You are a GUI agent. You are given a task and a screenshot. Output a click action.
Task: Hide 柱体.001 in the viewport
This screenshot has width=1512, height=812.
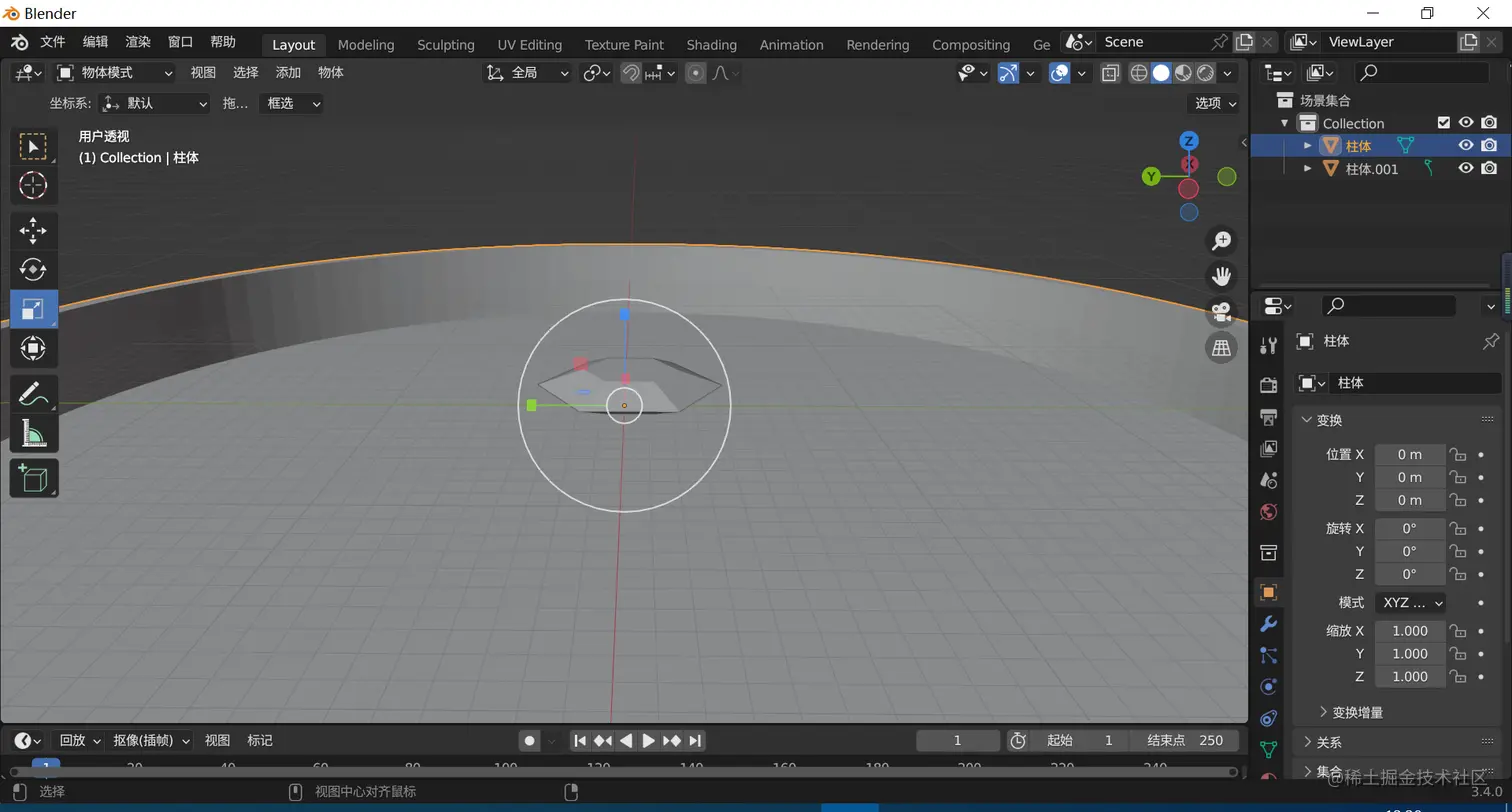[x=1465, y=168]
